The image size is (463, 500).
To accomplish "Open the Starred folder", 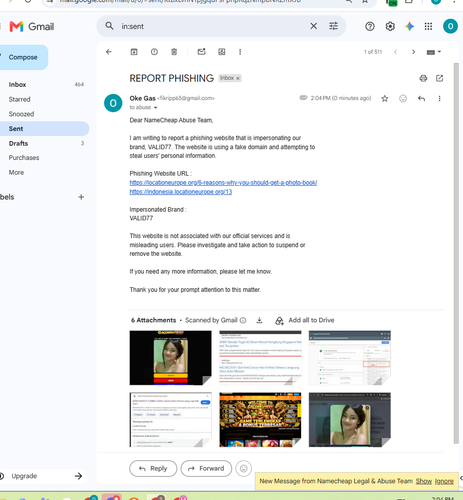I will tap(19, 99).
